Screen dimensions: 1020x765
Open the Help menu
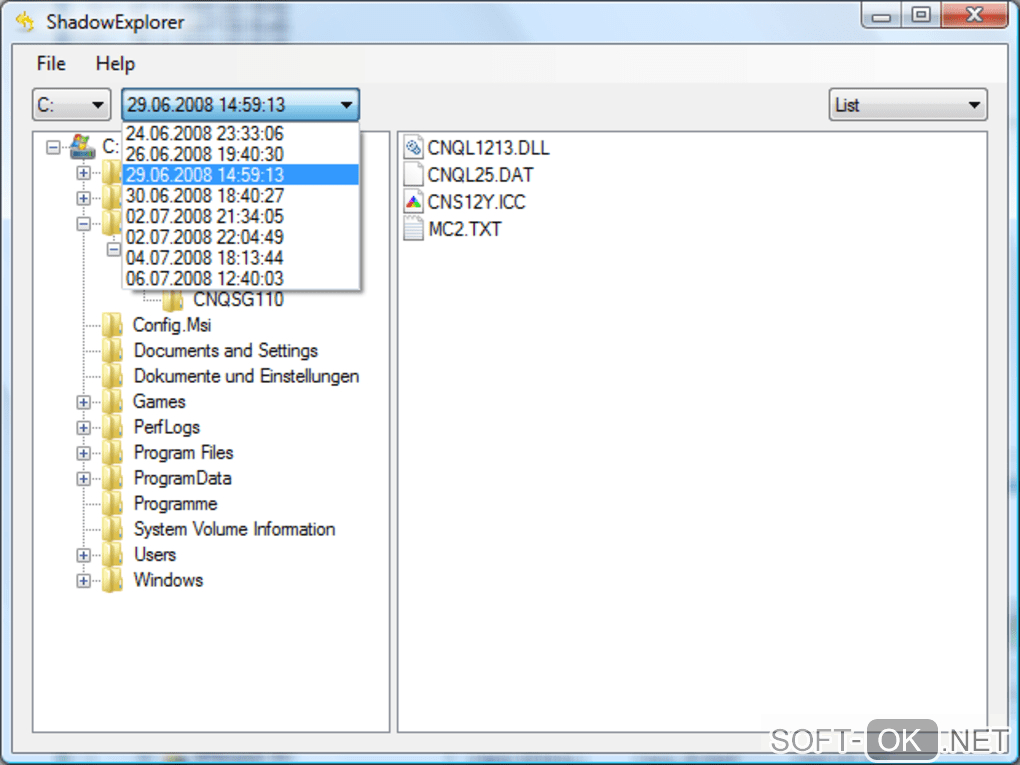tap(115, 64)
